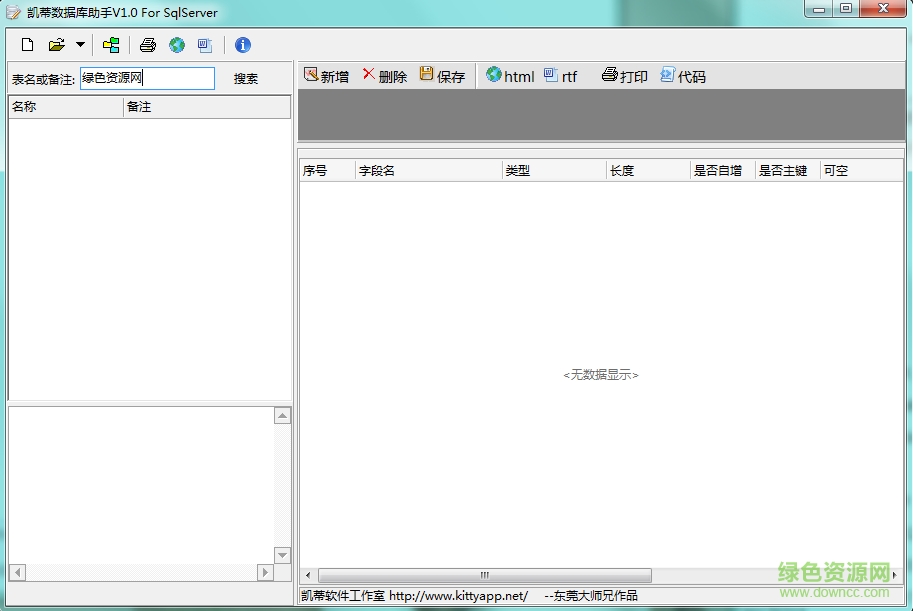Print the field list via the 打印 icon

(623, 74)
